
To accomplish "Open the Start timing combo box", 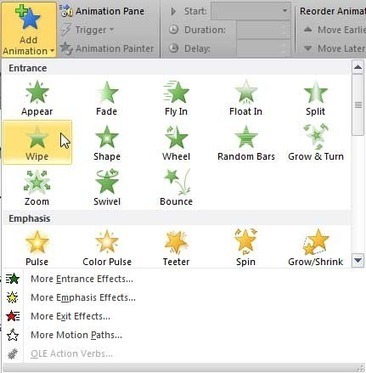I will click(250, 11).
